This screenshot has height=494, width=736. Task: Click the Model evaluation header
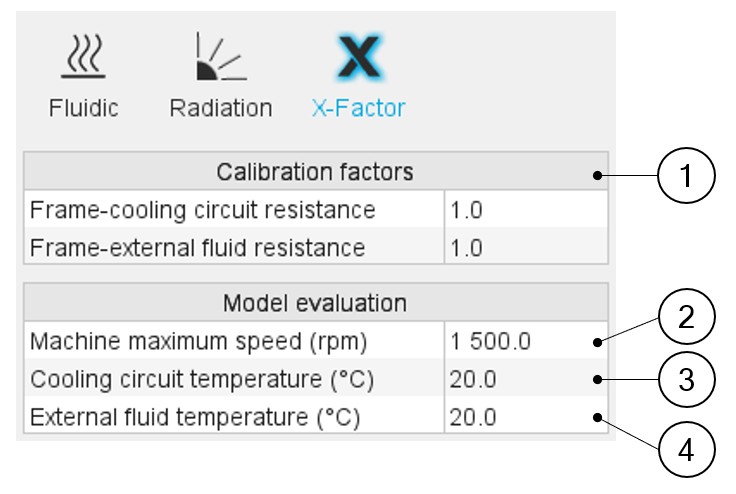pyautogui.click(x=315, y=302)
